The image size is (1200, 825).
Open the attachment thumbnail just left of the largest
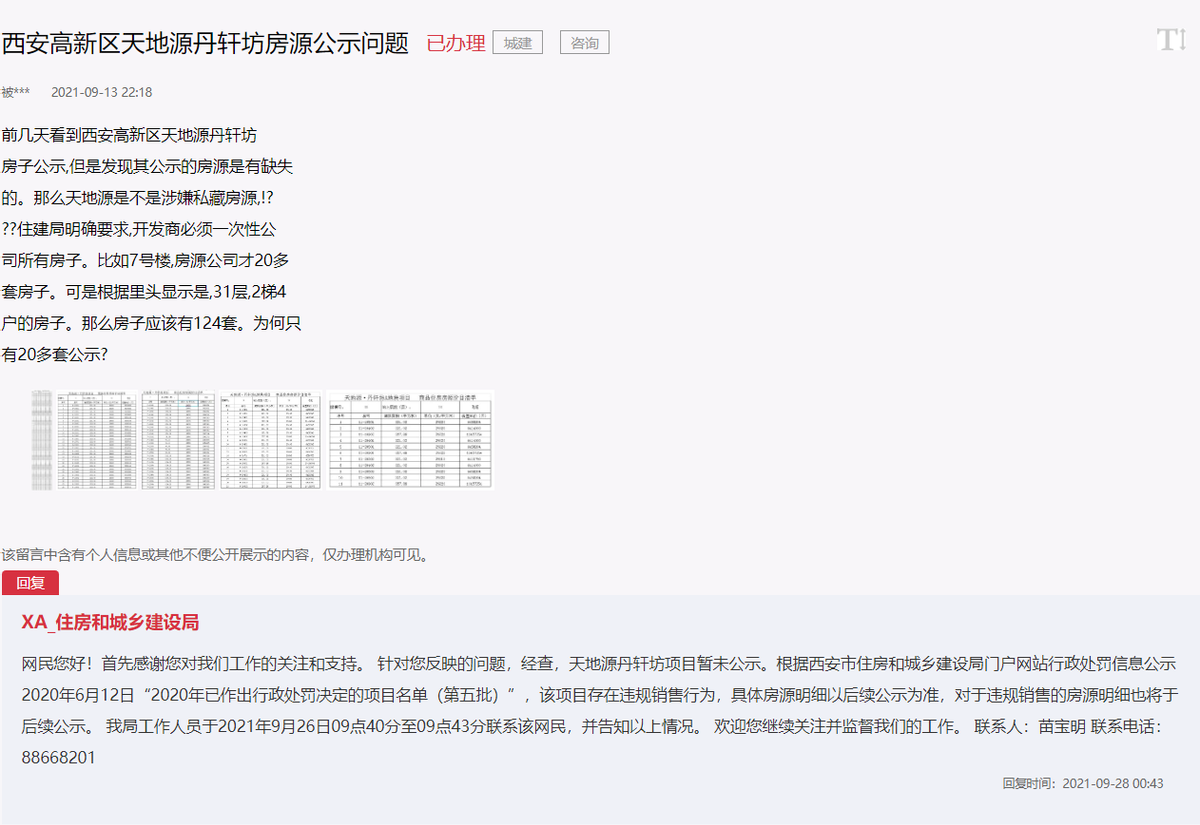[x=270, y=440]
